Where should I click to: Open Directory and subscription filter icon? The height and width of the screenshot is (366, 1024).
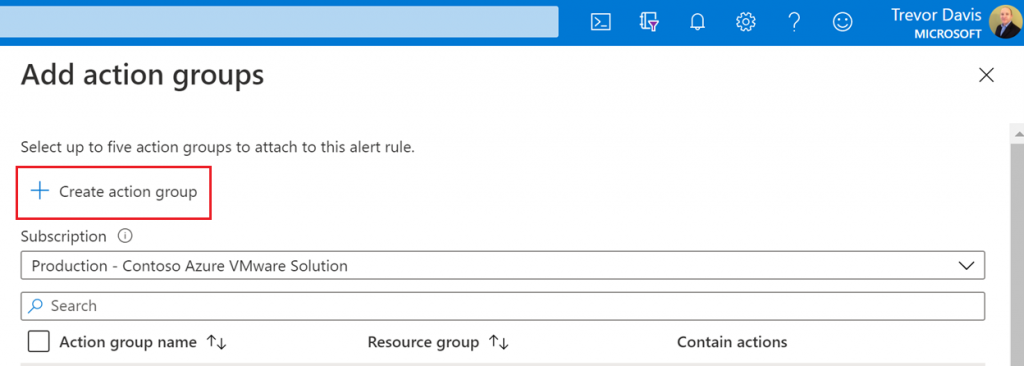point(649,22)
